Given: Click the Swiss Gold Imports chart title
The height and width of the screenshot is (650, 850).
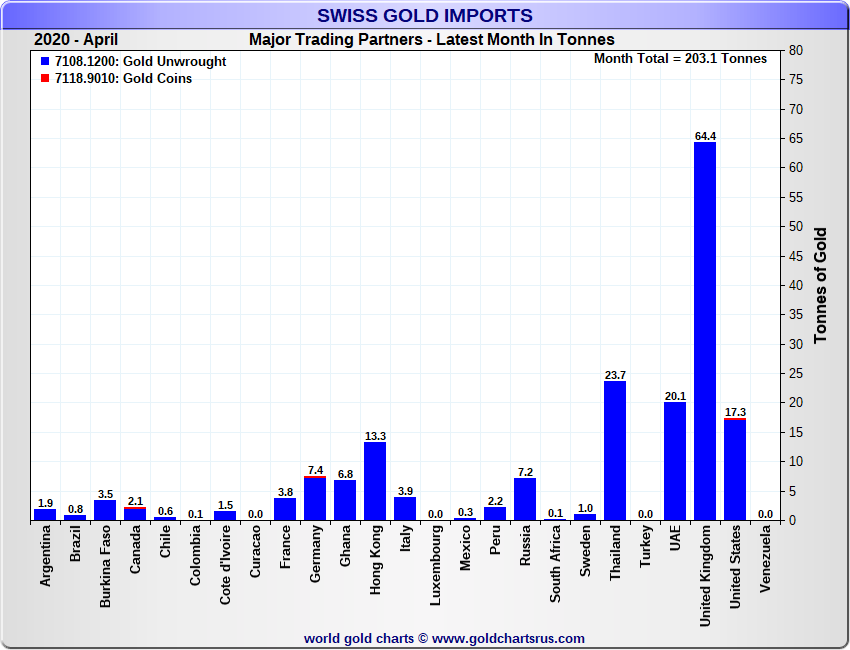Looking at the screenshot, I should coord(425,16).
